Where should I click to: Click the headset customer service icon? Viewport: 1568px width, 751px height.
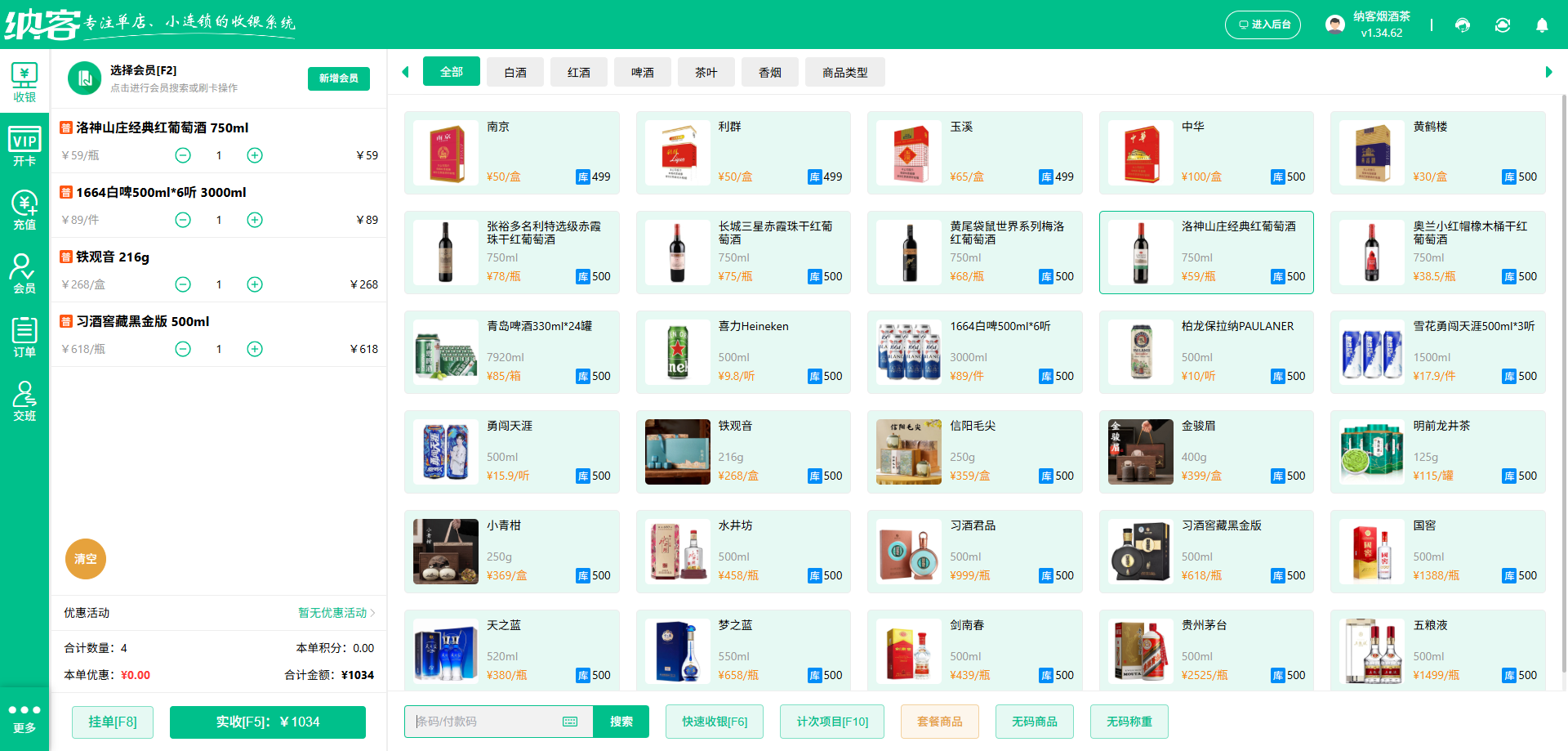pos(1463,25)
